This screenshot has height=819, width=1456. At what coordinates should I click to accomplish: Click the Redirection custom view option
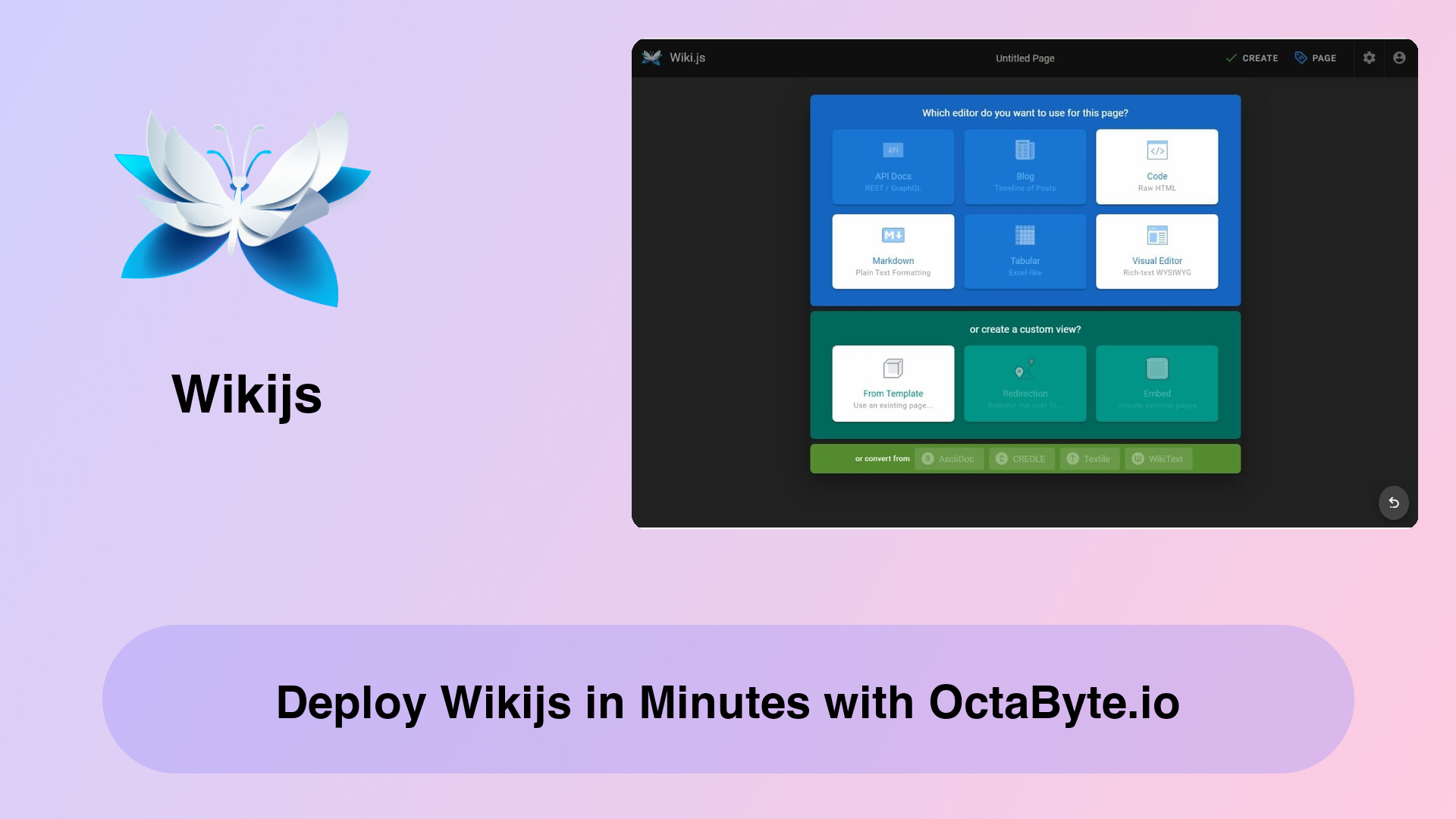[x=1024, y=383]
